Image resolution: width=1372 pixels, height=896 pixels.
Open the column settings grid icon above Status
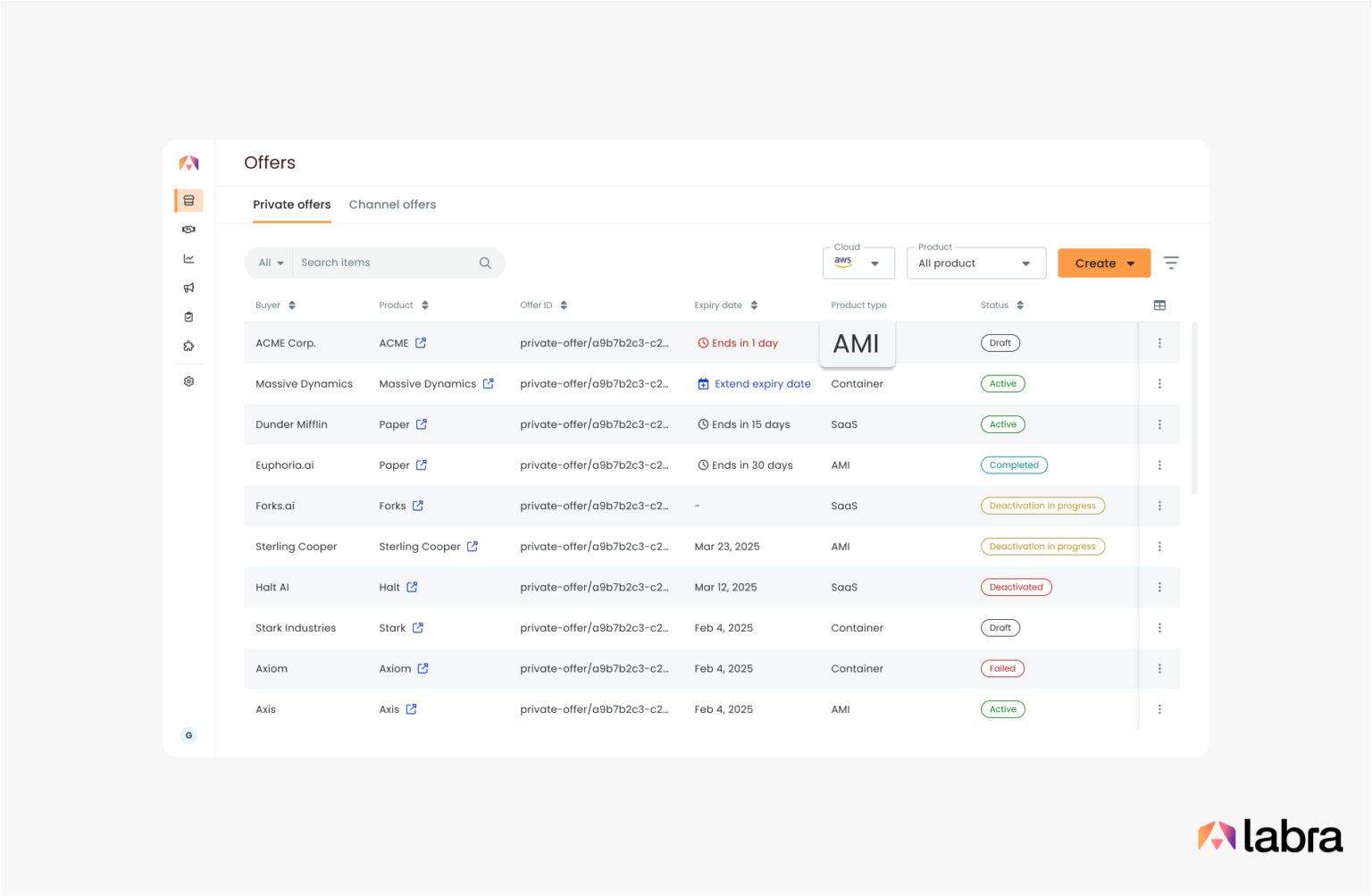[1159, 305]
